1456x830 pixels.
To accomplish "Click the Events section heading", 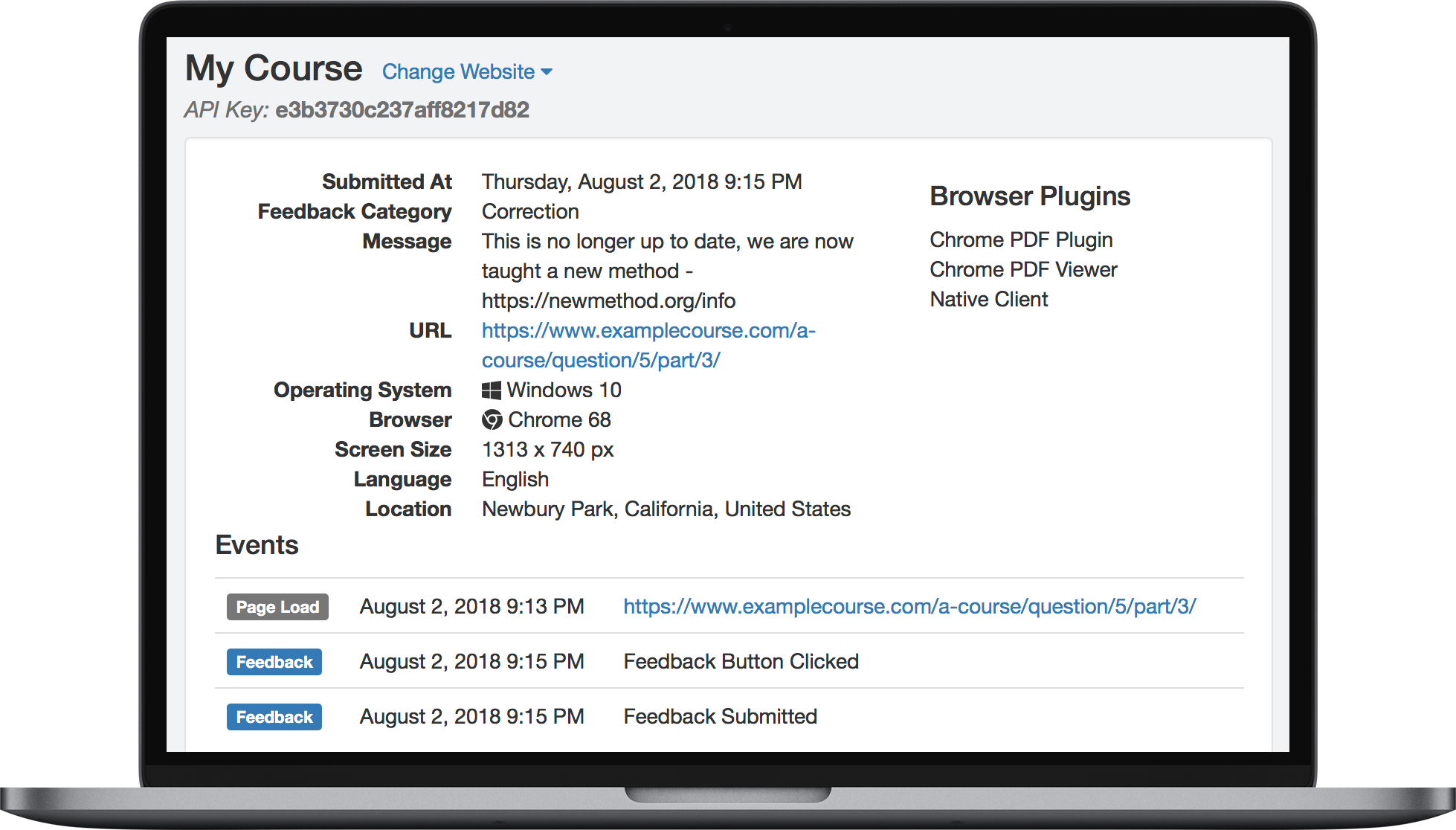I will 257,545.
